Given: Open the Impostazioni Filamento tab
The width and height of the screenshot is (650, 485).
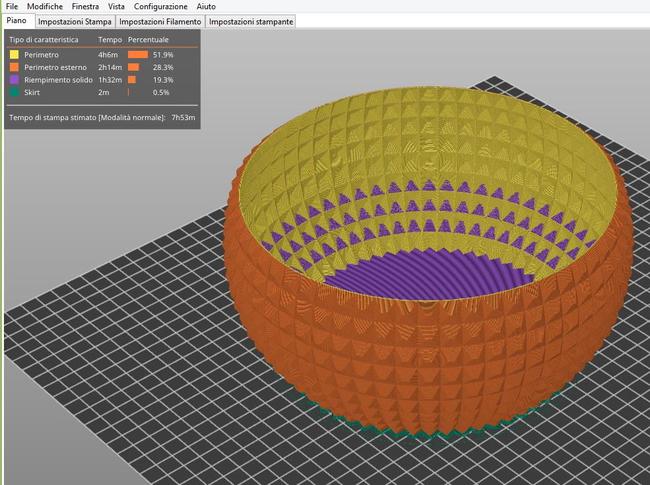Looking at the screenshot, I should click(161, 20).
